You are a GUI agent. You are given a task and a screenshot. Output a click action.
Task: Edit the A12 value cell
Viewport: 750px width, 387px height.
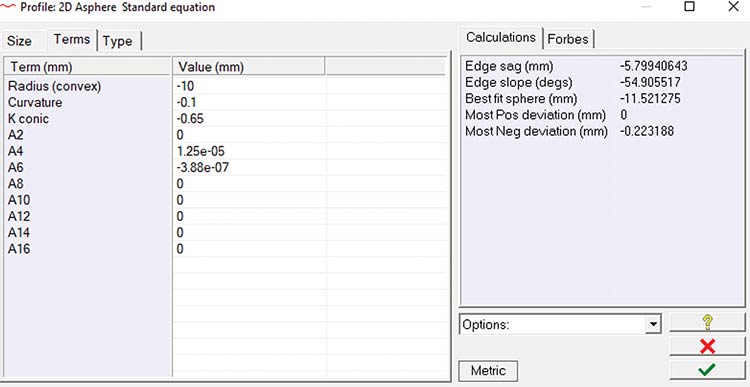click(249, 217)
